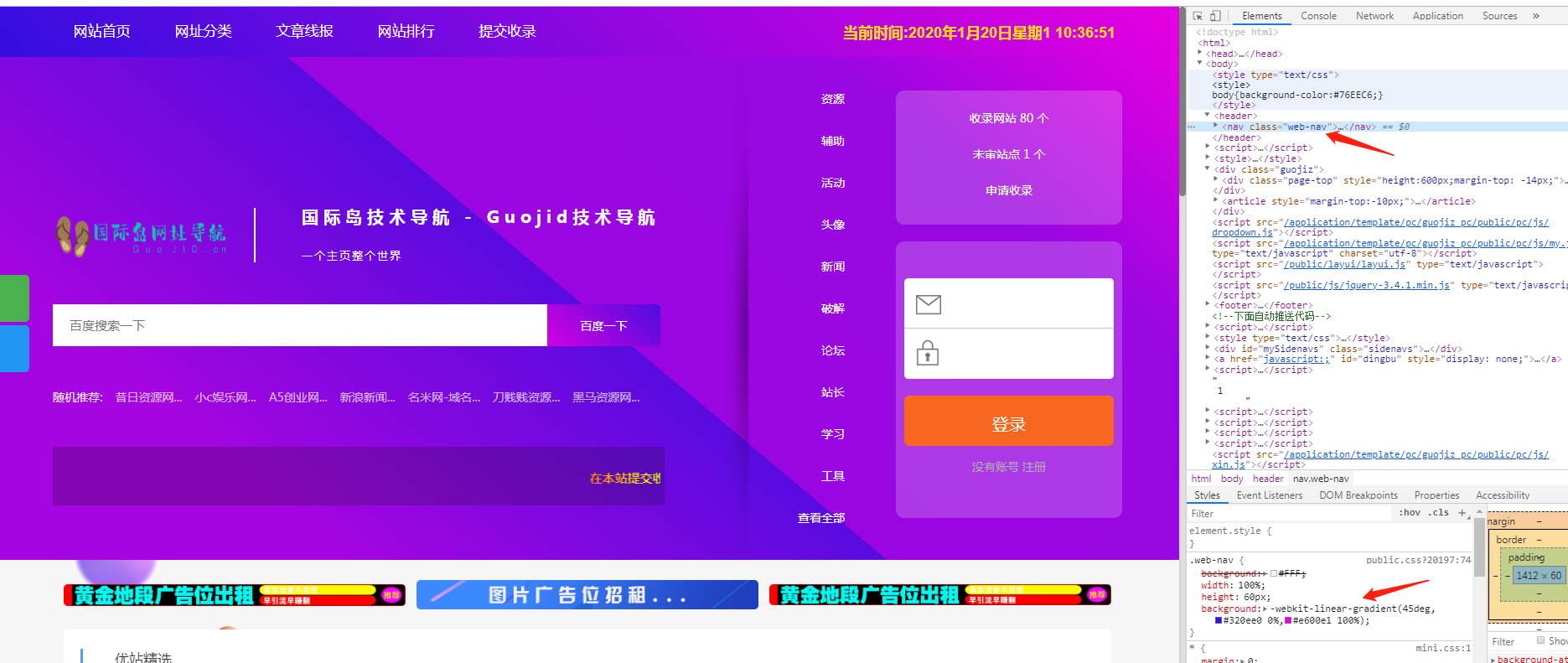Check the Show all checkbox in Computed filter
Viewport: 1568px width, 663px height.
(x=1540, y=640)
